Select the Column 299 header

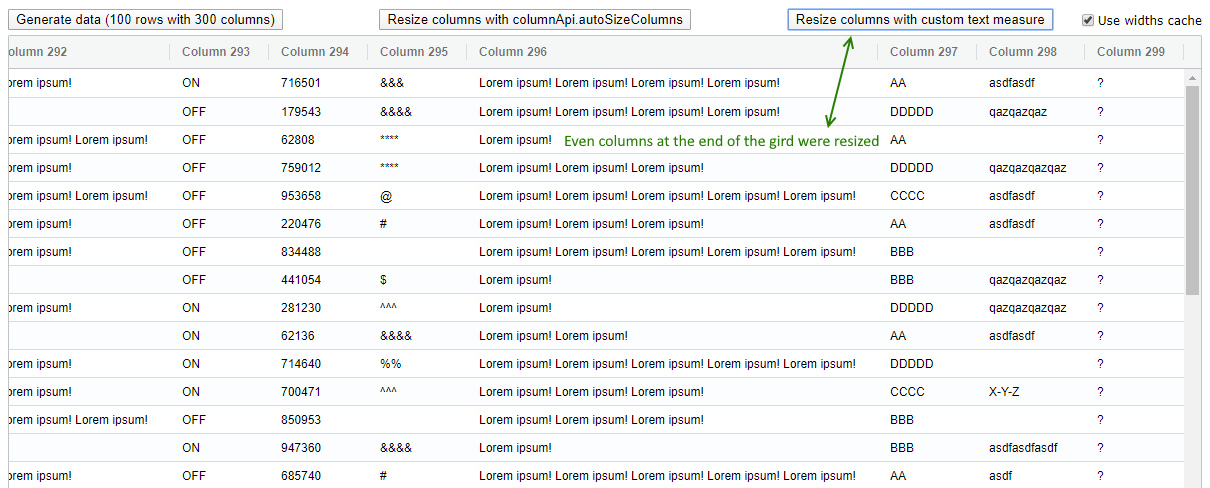[1130, 52]
